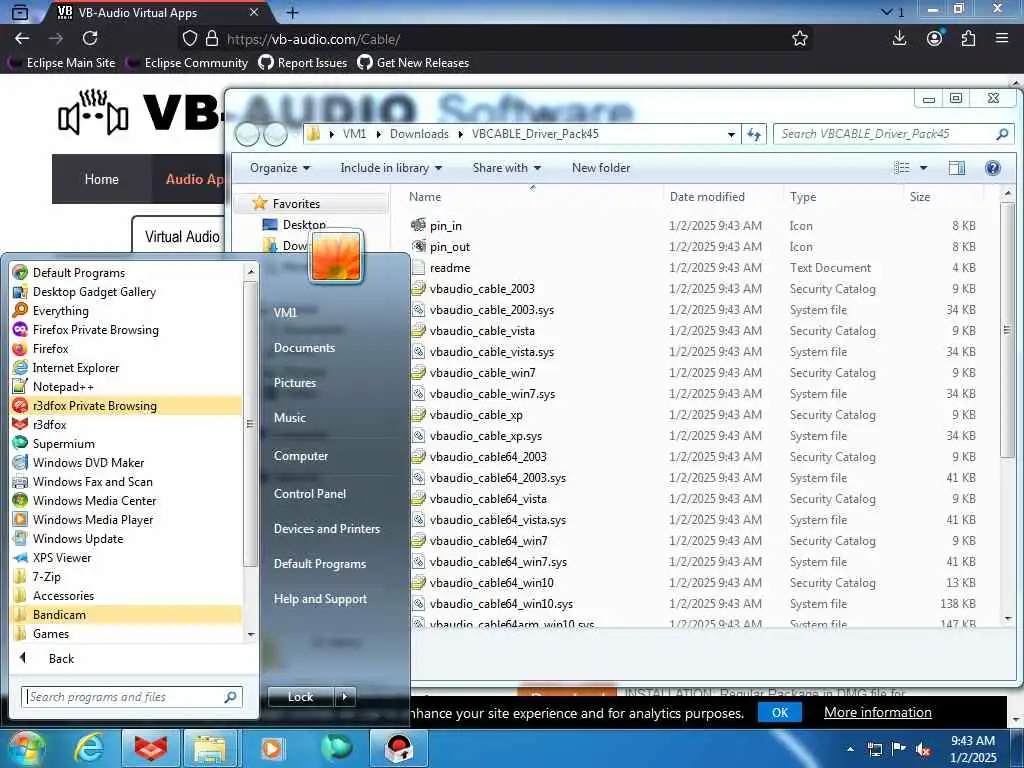Open Windows Media Center

pyautogui.click(x=94, y=500)
